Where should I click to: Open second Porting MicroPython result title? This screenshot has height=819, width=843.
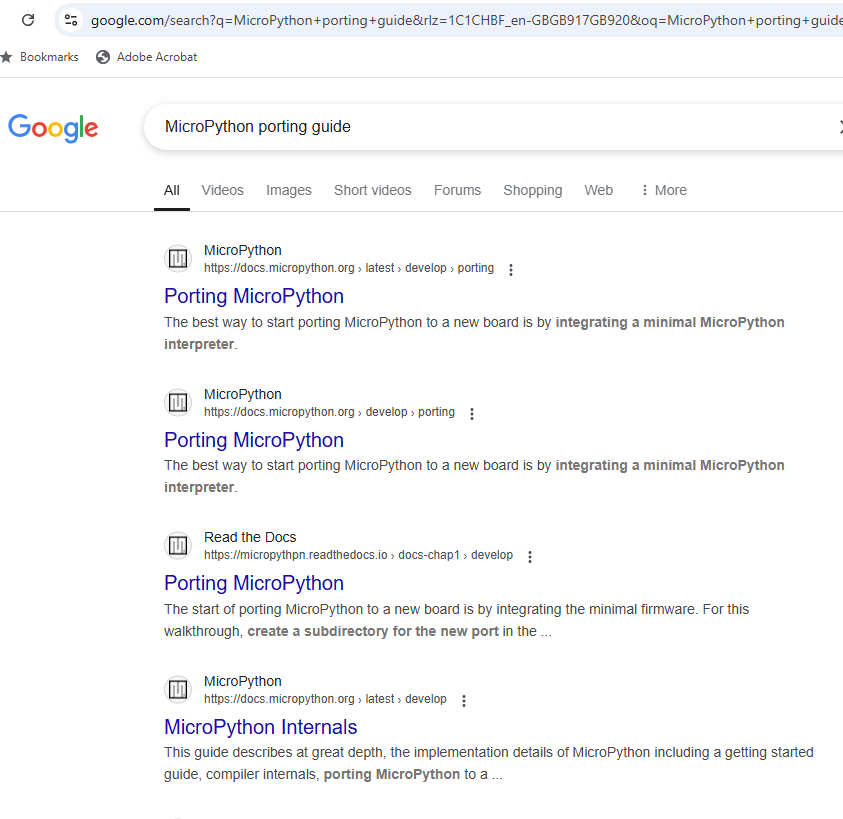pyautogui.click(x=254, y=440)
